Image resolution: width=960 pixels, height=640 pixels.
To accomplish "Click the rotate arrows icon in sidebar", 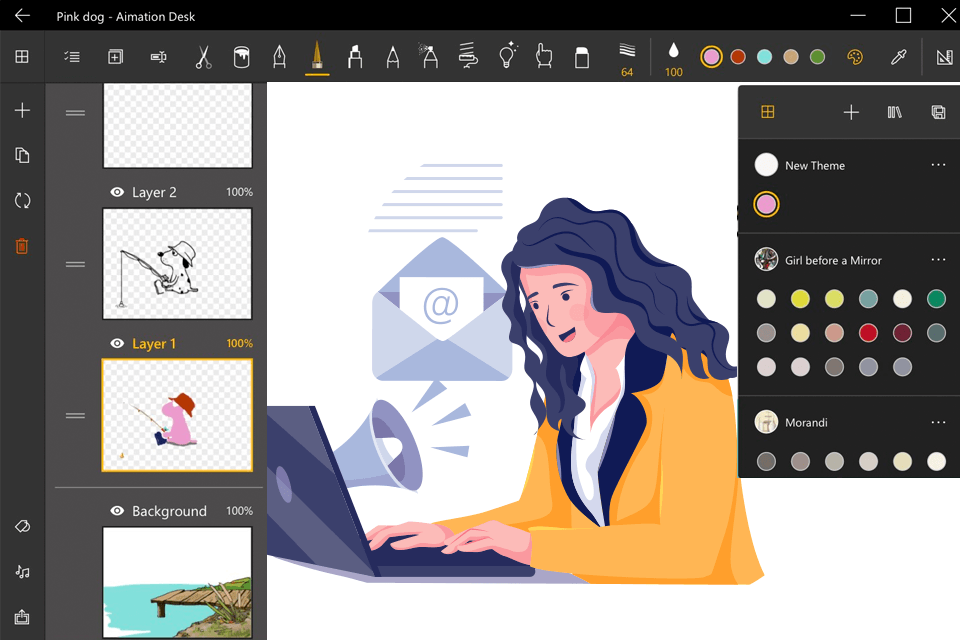I will [22, 200].
